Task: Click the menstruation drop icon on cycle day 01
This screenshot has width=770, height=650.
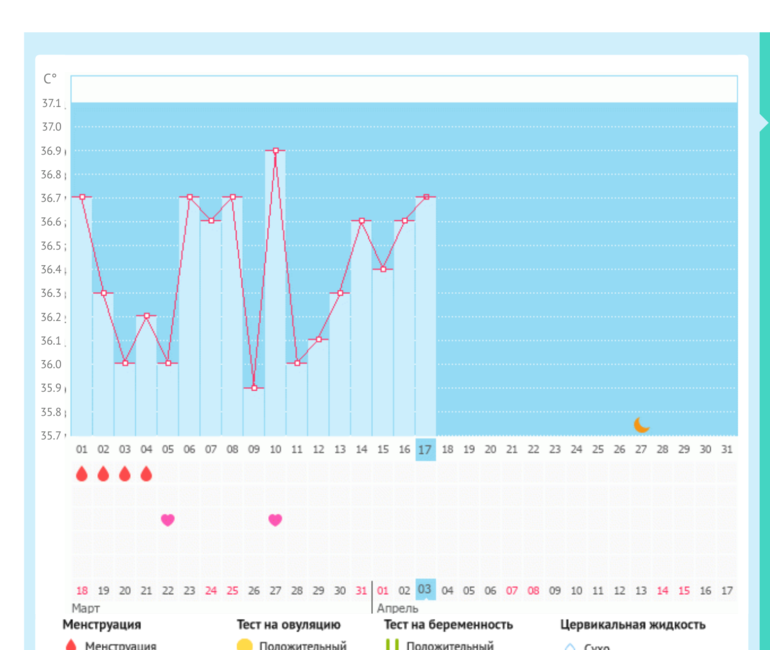Action: 82,474
